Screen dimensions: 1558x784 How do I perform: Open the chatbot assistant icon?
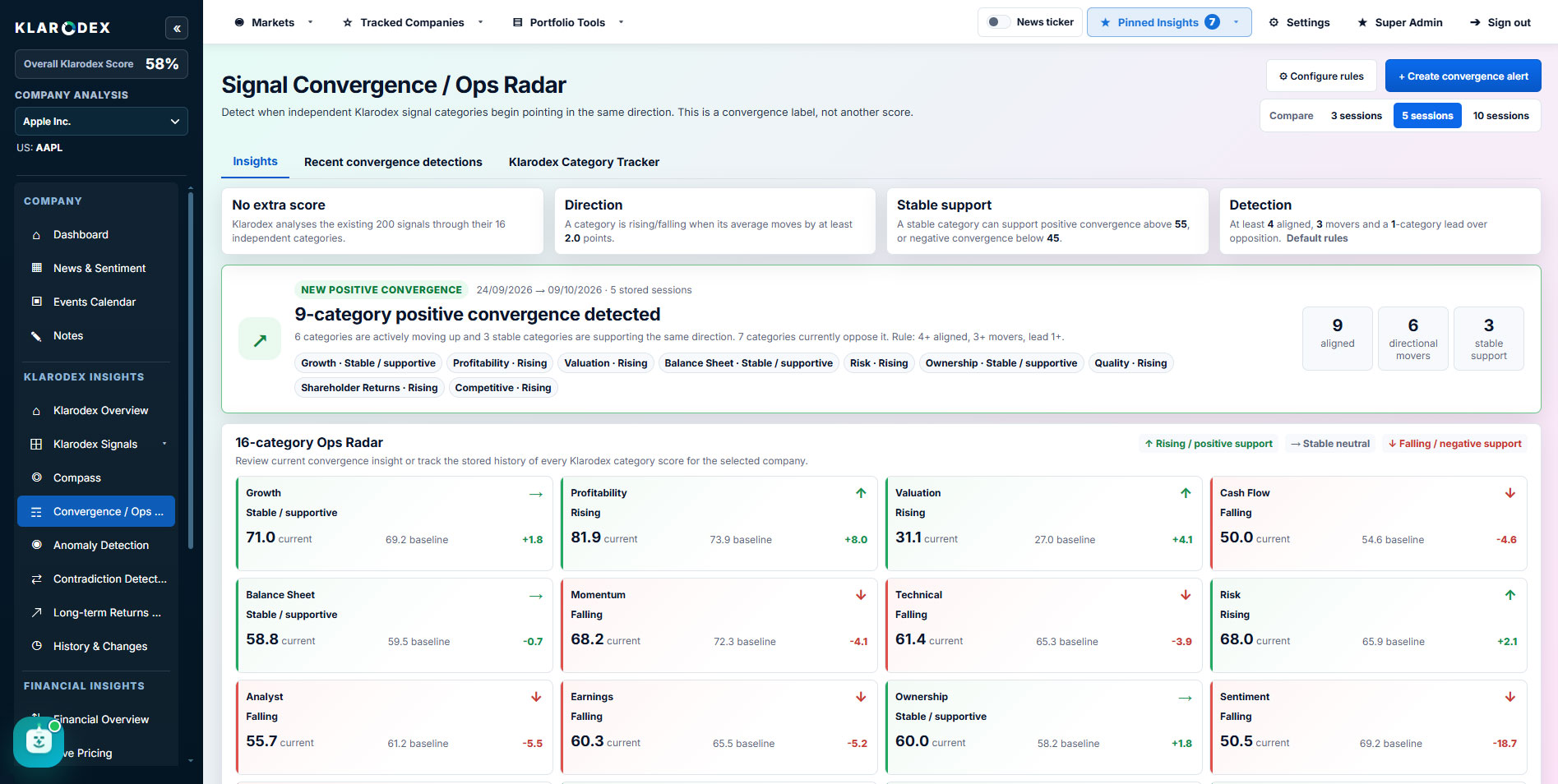coord(39,742)
